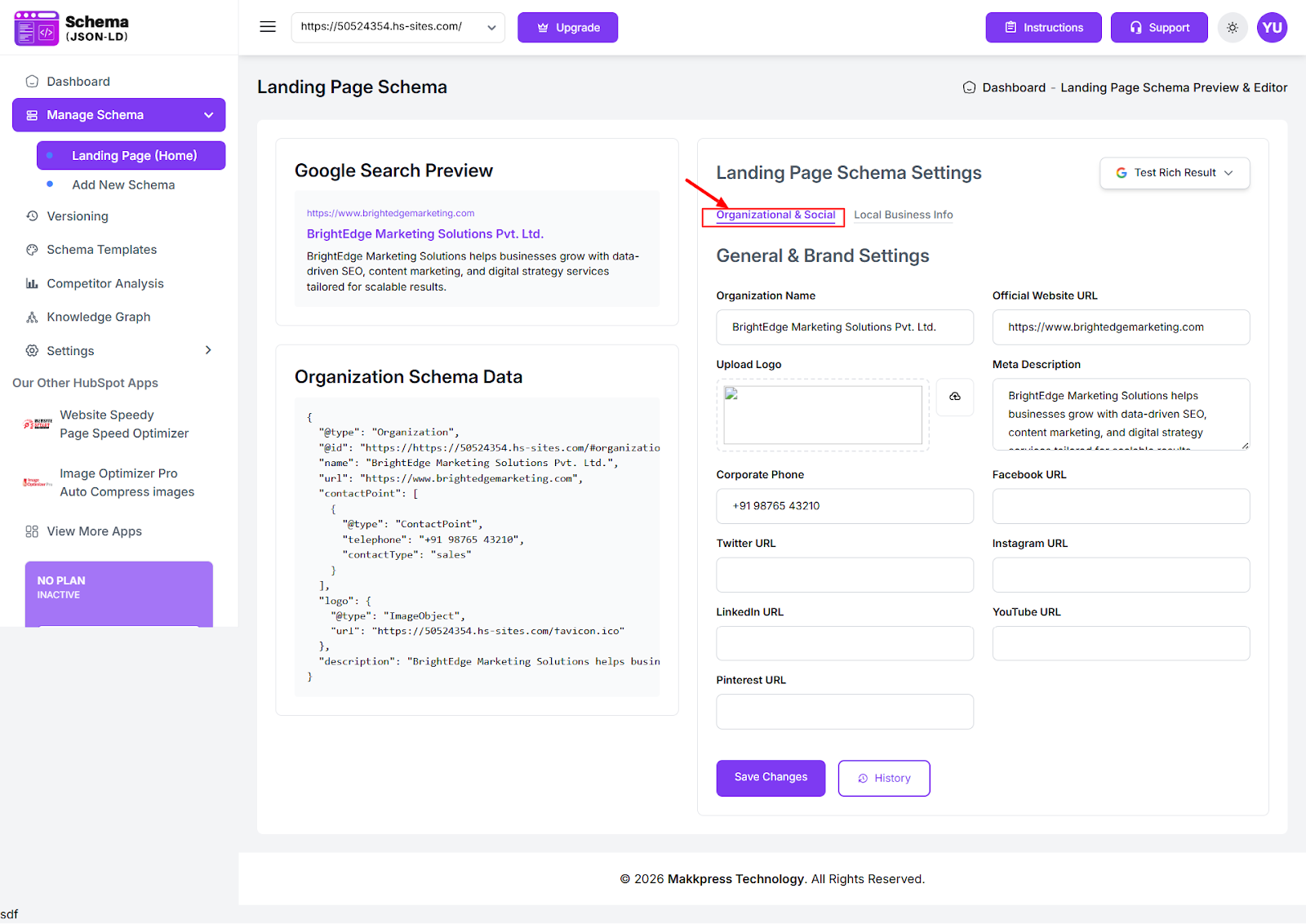Click the hamburger menu icon
The image size is (1306, 924).
268,27
